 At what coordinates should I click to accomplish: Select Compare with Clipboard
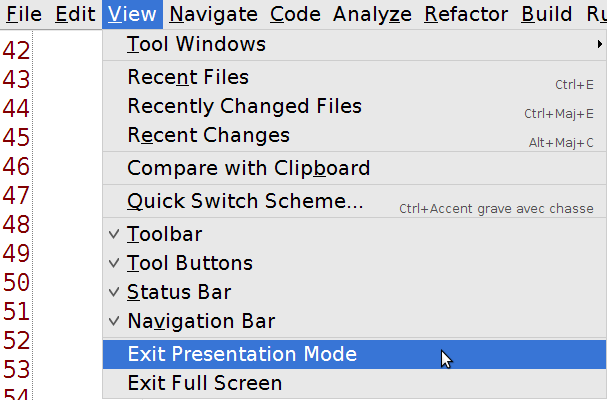pos(248,168)
